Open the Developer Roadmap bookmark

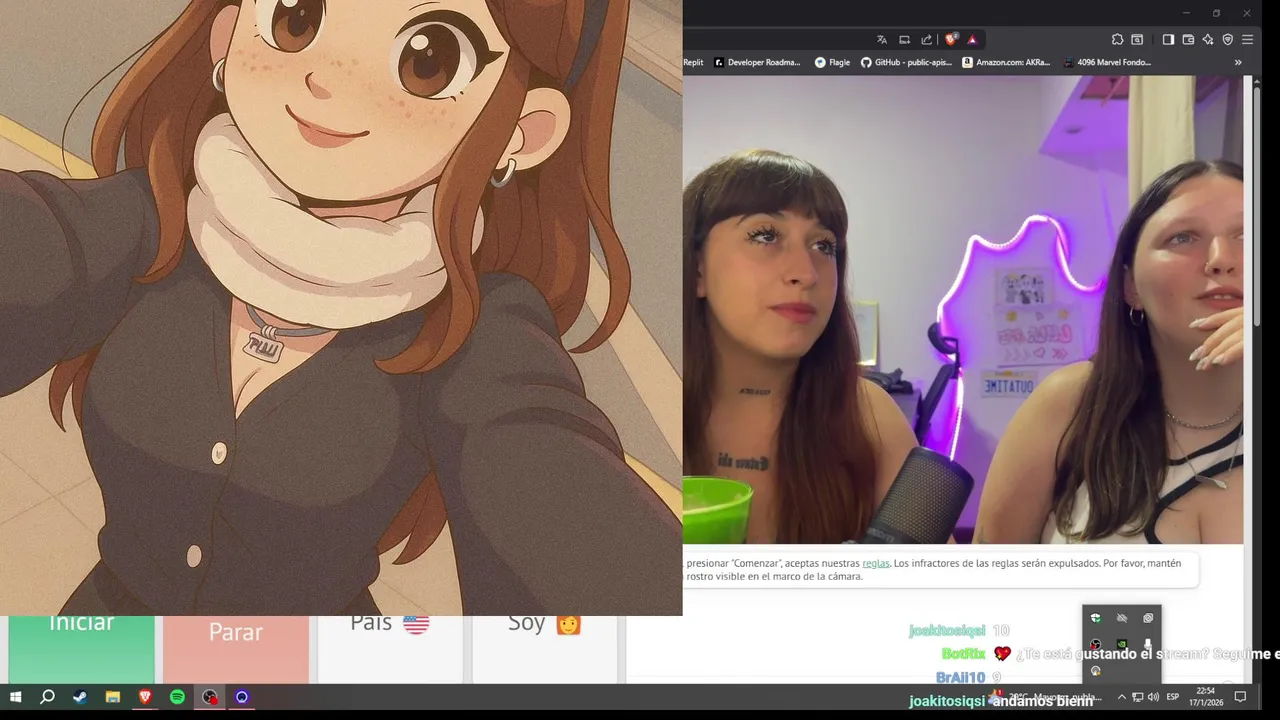click(x=757, y=62)
